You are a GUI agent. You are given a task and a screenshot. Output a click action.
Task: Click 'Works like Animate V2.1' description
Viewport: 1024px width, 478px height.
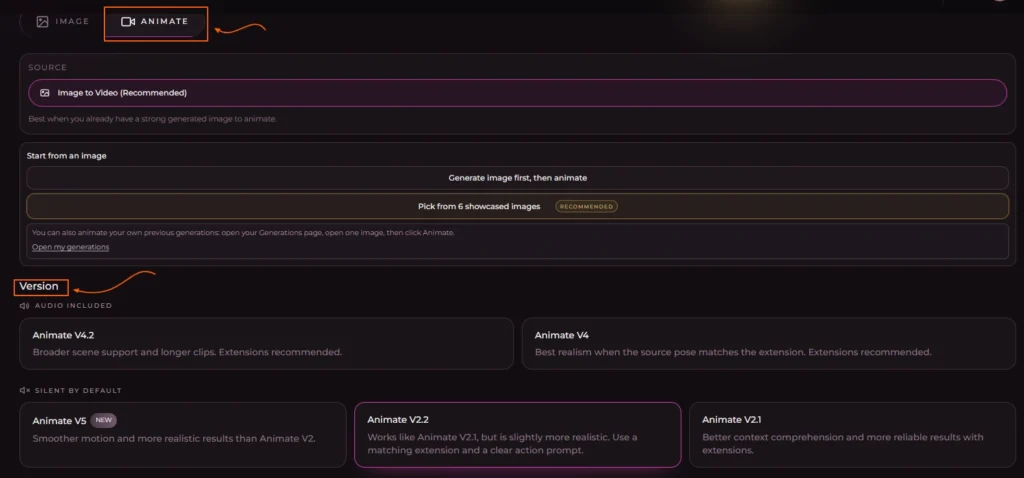(x=502, y=443)
